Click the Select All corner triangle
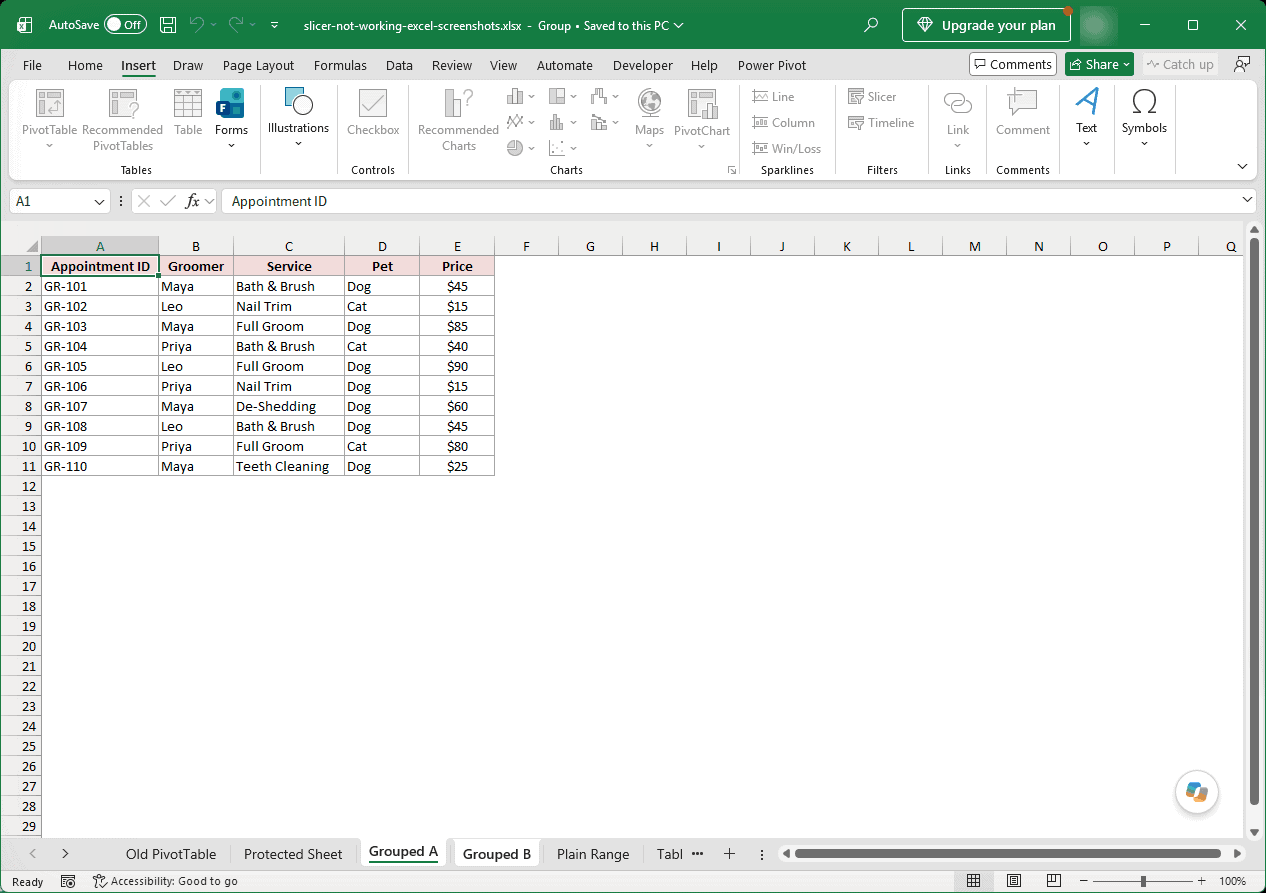Image resolution: width=1266 pixels, height=893 pixels. tap(31, 246)
